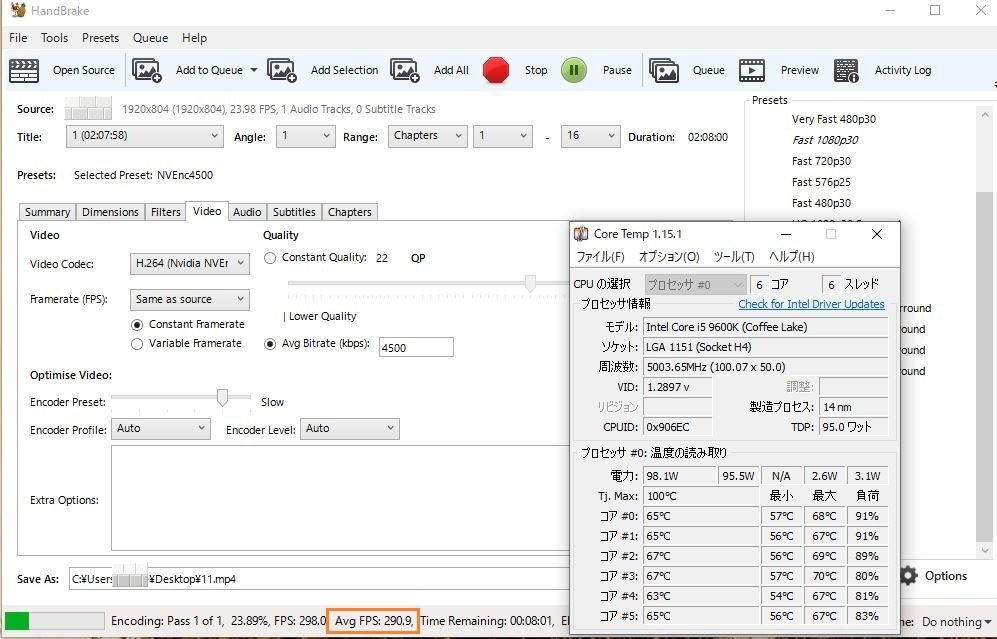Select Avg Bitrate (kbps) radio button

coord(270,344)
